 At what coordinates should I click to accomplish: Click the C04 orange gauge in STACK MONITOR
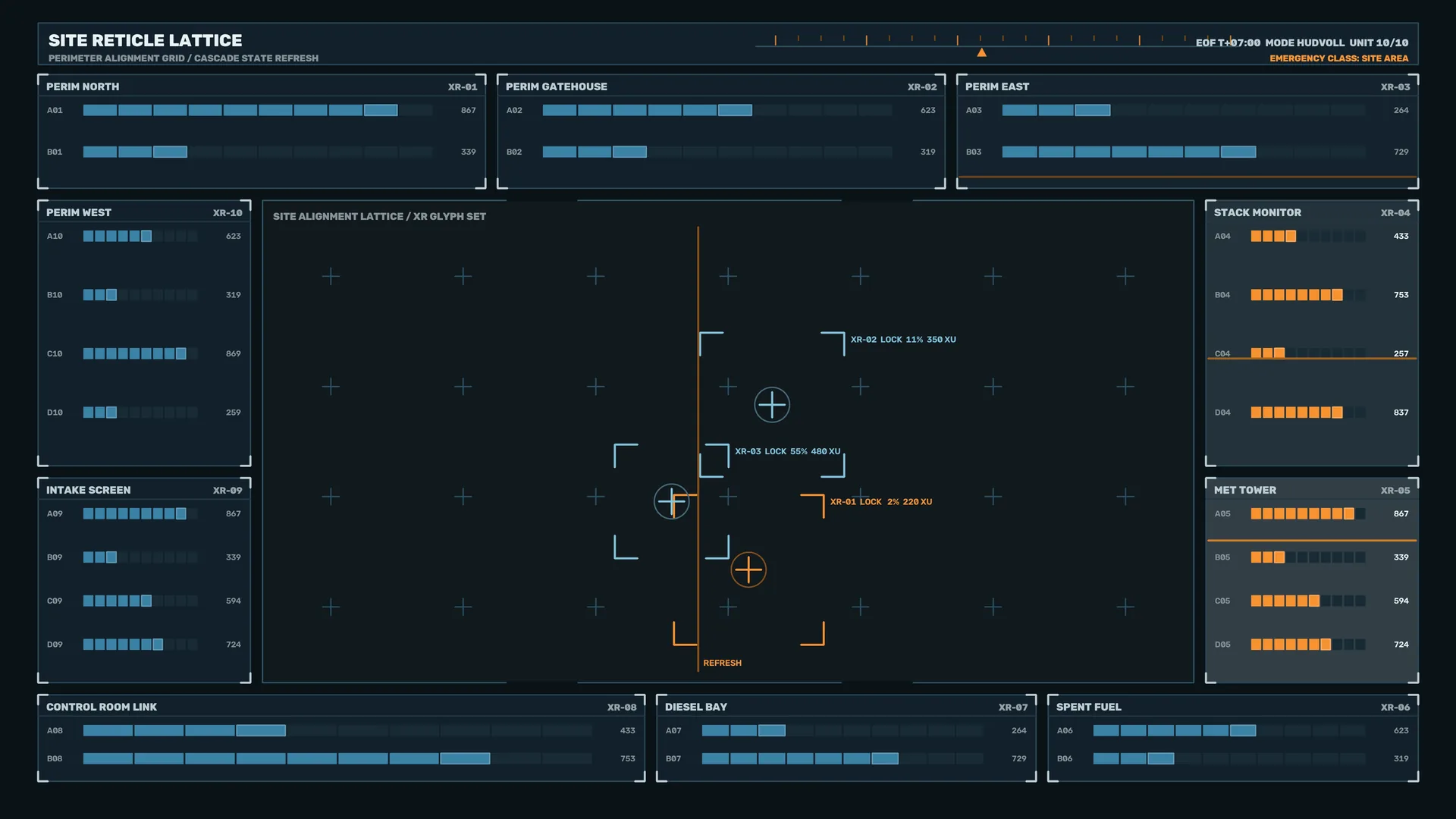tap(1308, 353)
